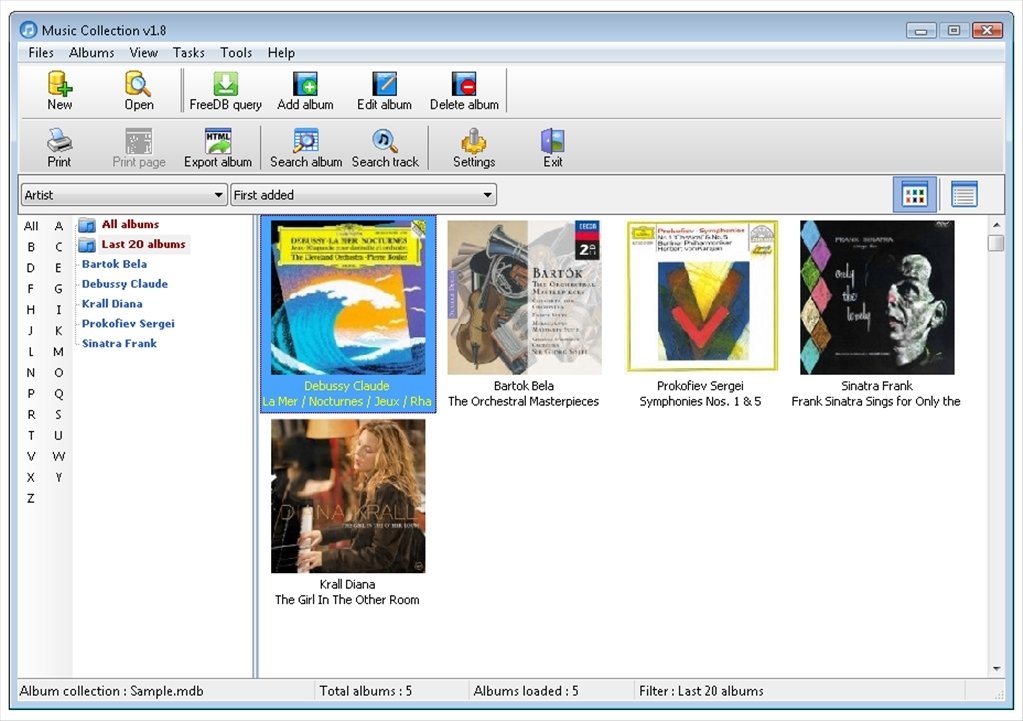Filter artists by letter D
Viewport: 1023px width, 721px height.
[x=31, y=268]
